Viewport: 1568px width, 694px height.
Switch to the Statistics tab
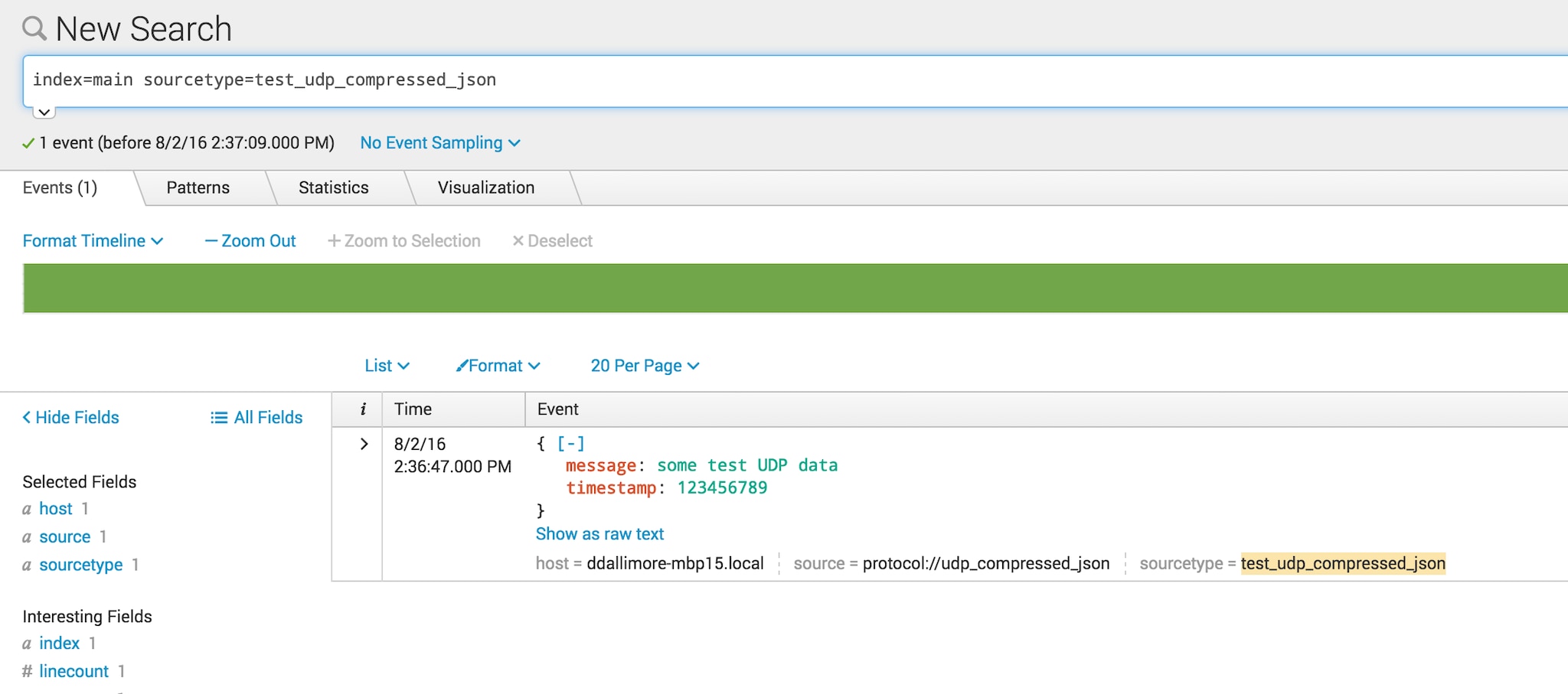pyautogui.click(x=333, y=188)
